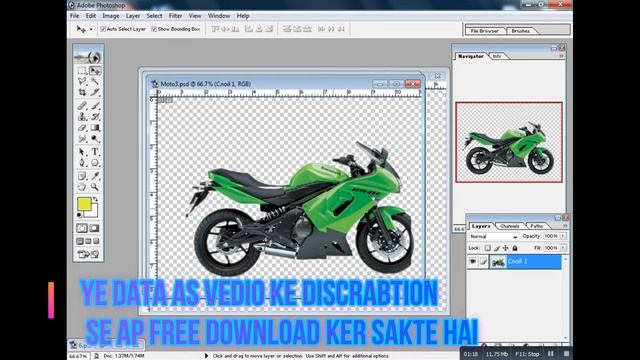Image resolution: width=640 pixels, height=360 pixels.
Task: Toggle Lock all
Action: (515, 248)
